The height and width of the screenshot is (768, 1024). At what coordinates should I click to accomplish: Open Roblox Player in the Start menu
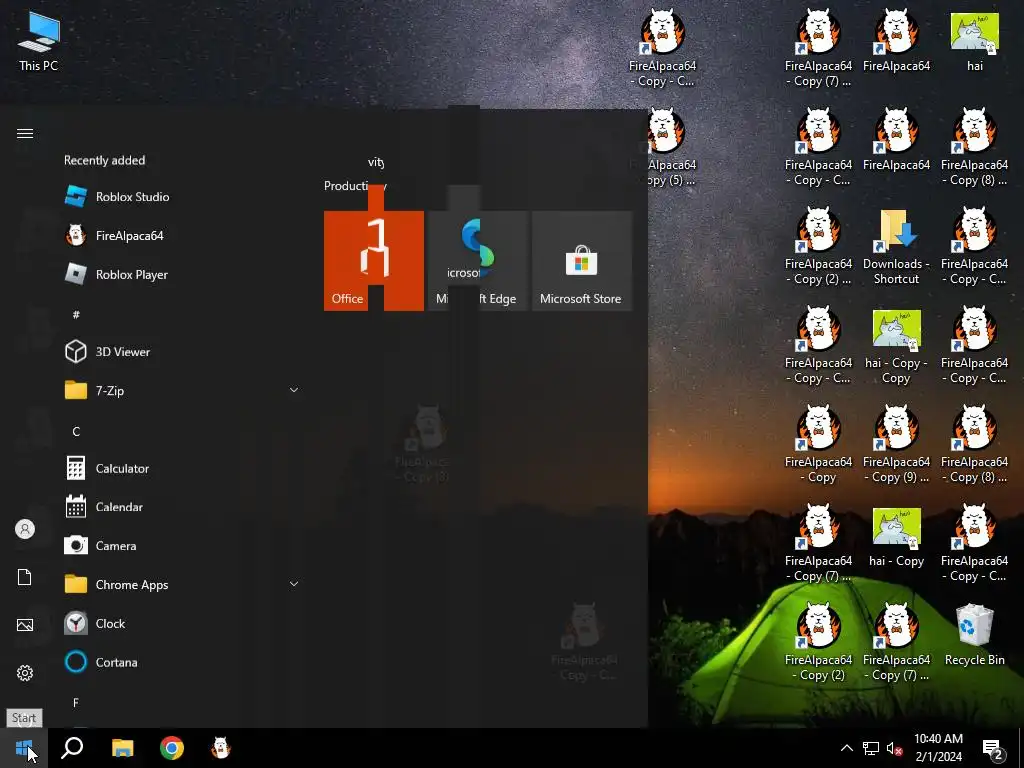coord(182,274)
